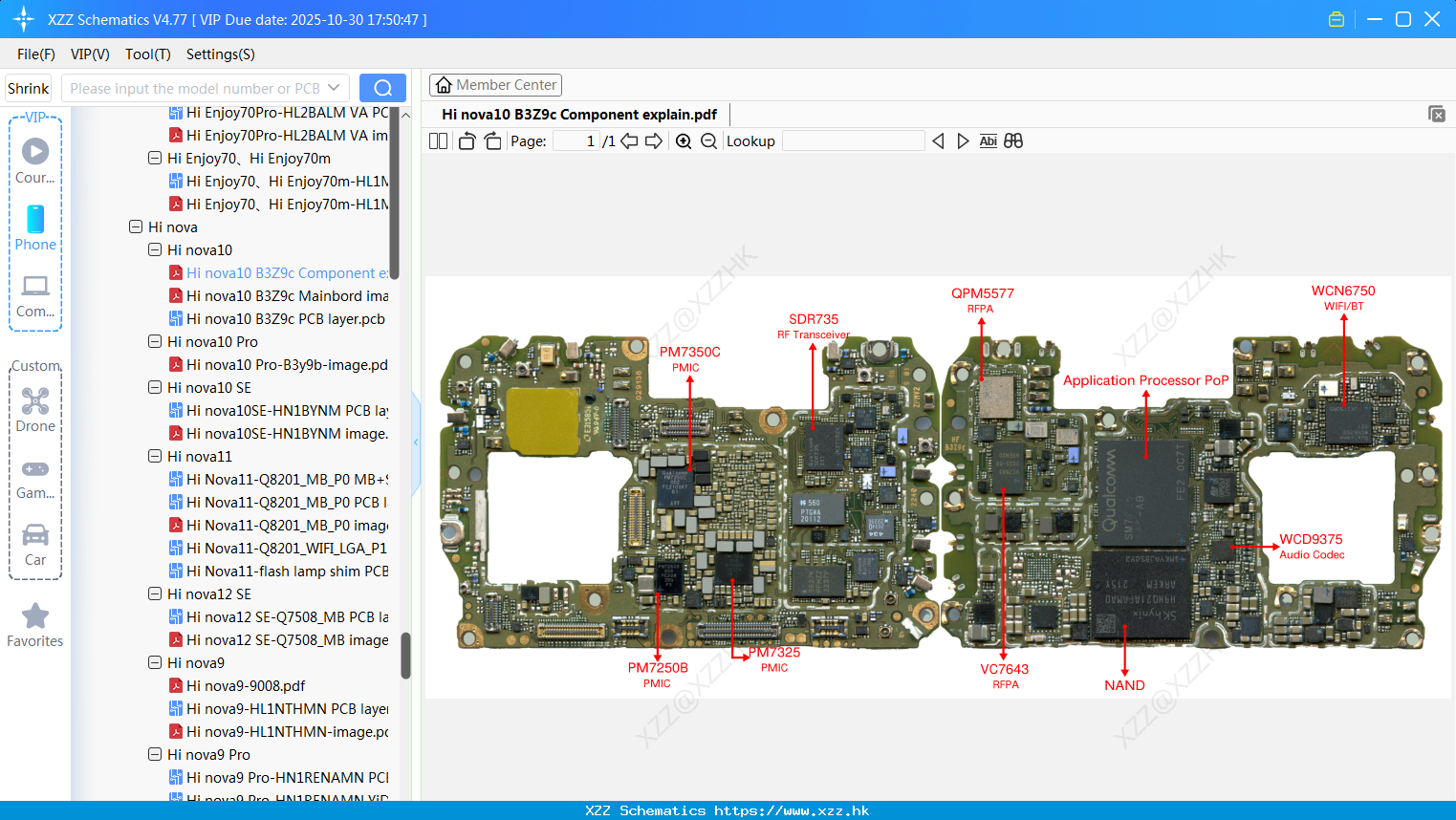Image resolution: width=1456 pixels, height=820 pixels.
Task: Open Hi nova9-9008.pdf
Action: pyautogui.click(x=237, y=686)
